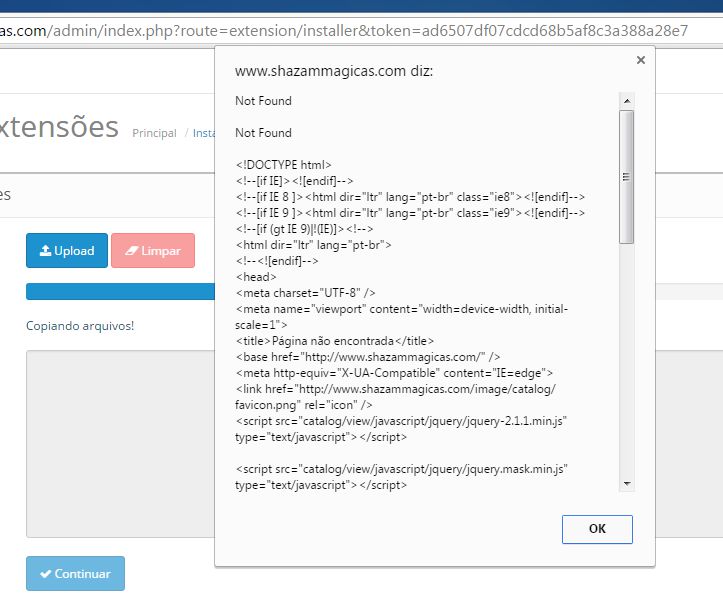Viewport: 723px width, 609px height.
Task: Click the X-UA-Compatible meta line
Action: (x=394, y=373)
